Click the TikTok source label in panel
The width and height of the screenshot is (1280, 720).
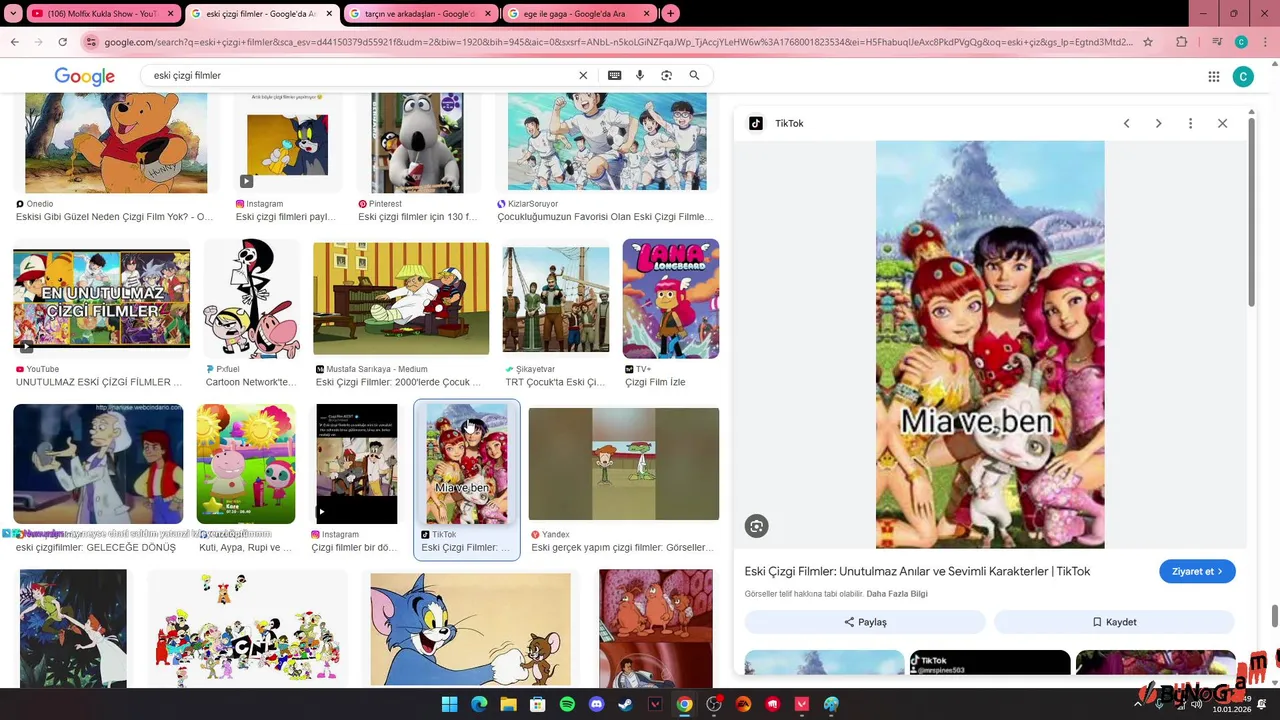789,123
